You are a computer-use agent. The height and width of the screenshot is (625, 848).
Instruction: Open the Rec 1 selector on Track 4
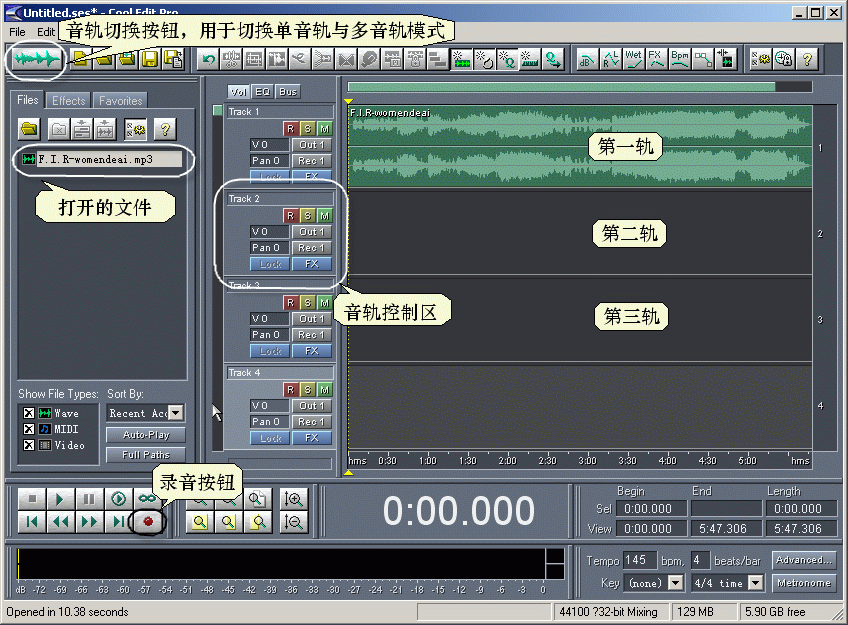tap(312, 422)
